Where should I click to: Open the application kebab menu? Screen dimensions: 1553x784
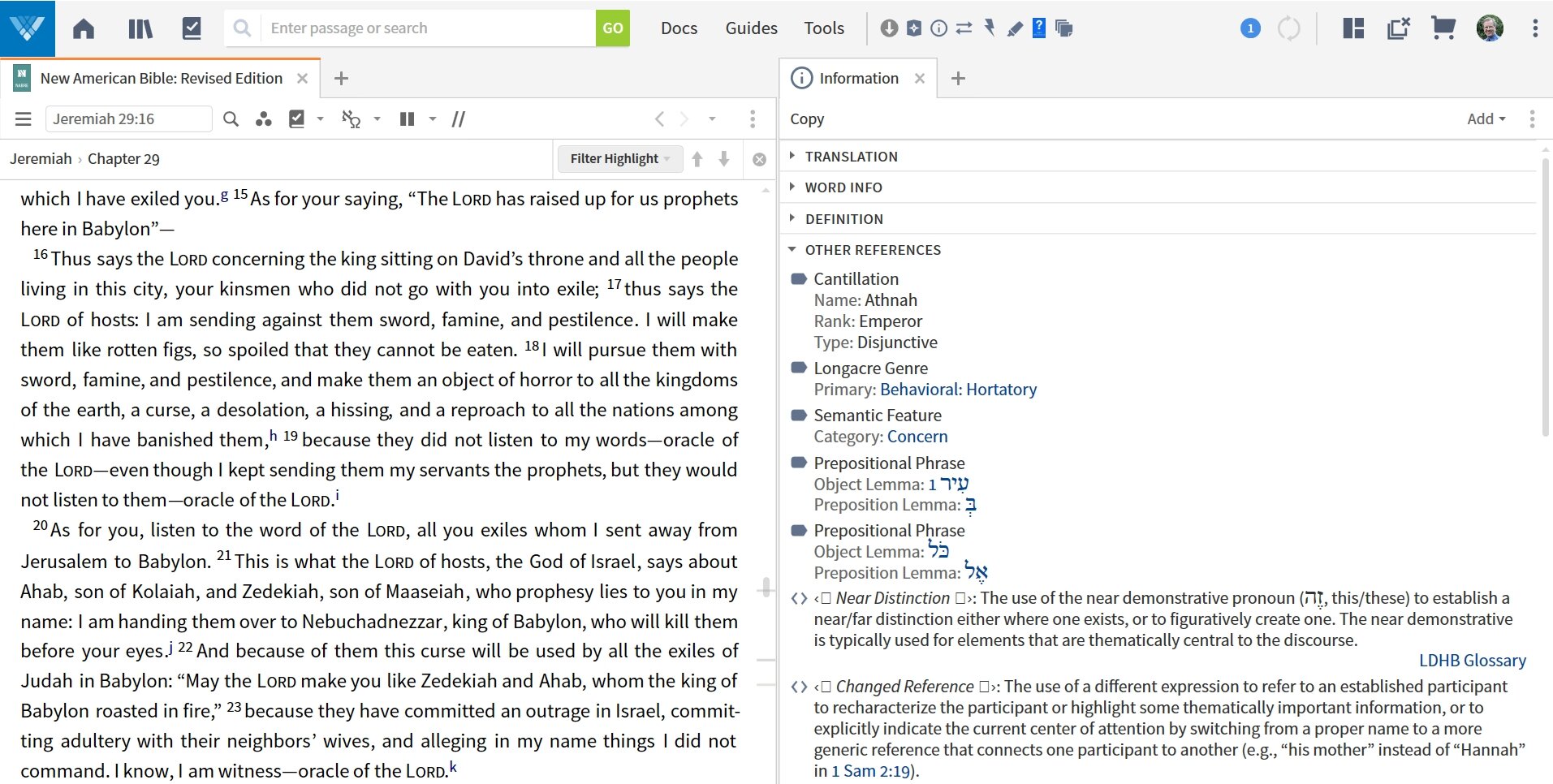pos(1535,28)
